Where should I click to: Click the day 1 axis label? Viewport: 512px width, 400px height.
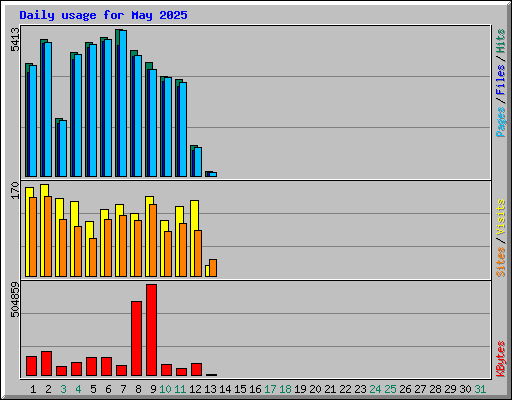pyautogui.click(x=33, y=389)
